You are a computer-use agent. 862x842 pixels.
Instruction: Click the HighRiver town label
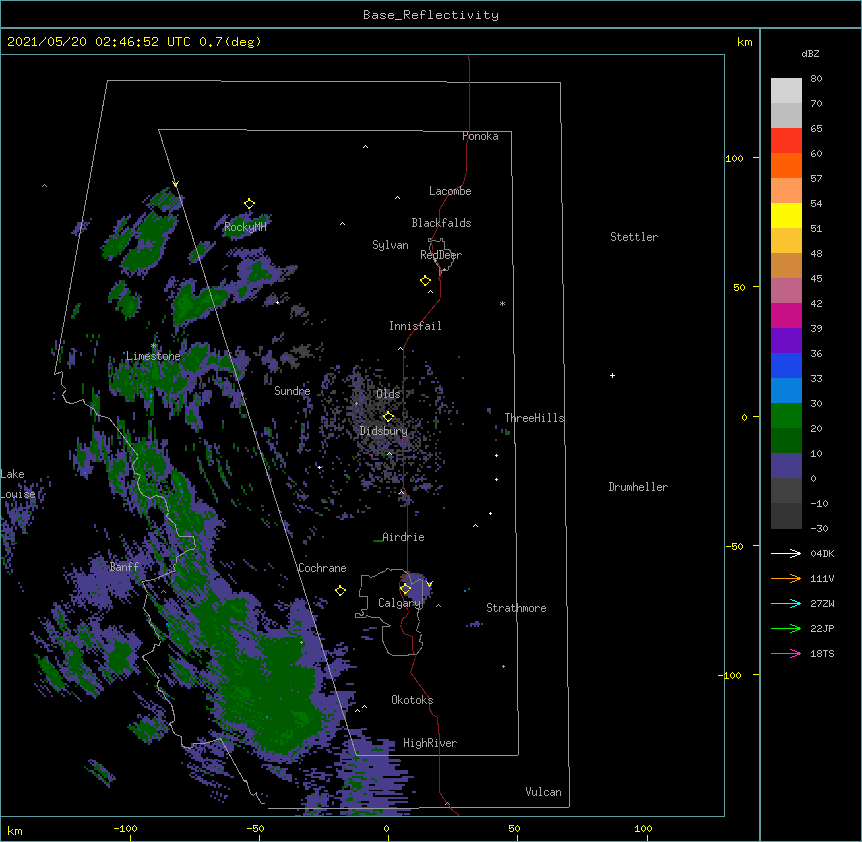pos(430,743)
